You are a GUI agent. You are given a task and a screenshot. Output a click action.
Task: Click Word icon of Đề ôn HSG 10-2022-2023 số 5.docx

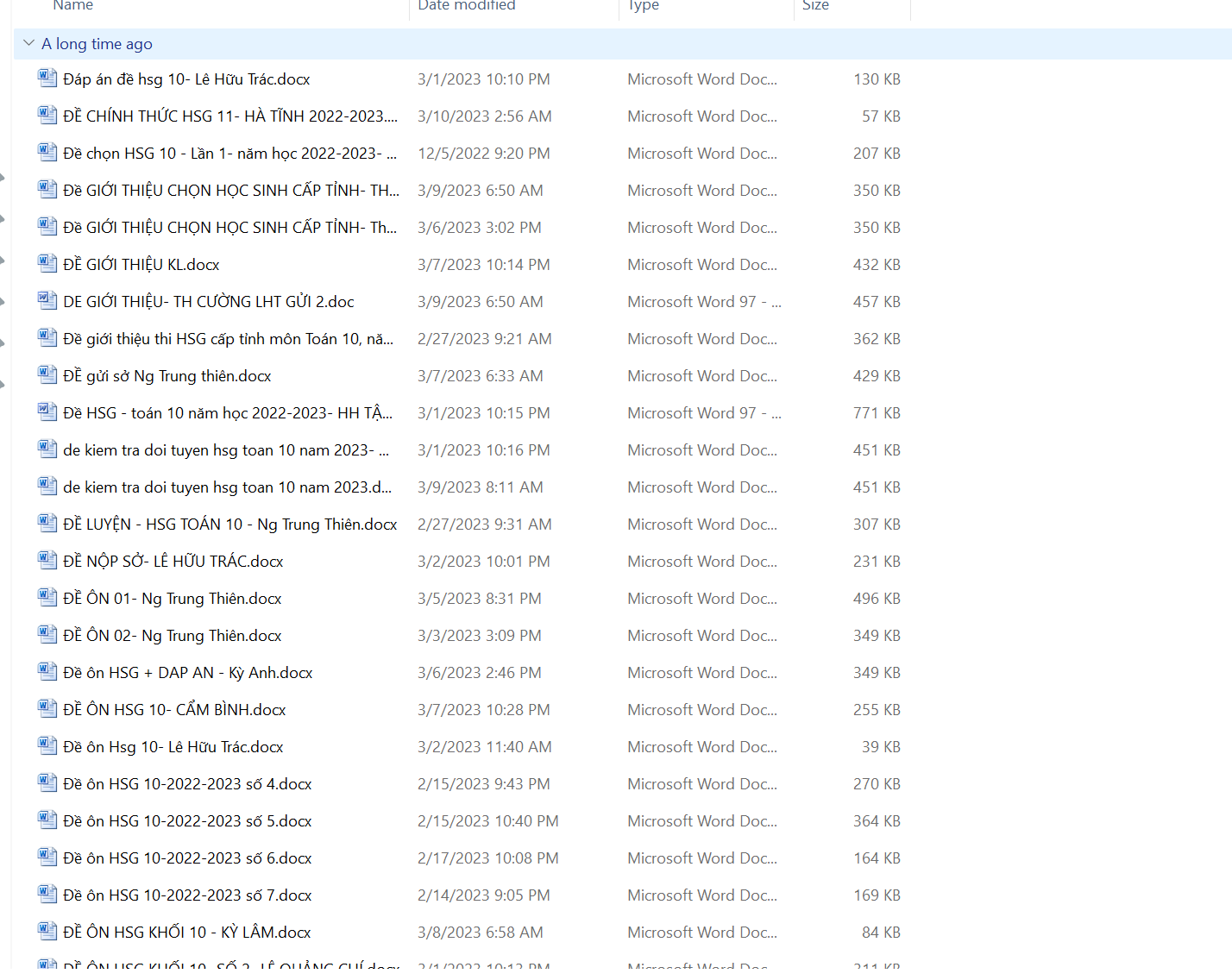click(47, 820)
